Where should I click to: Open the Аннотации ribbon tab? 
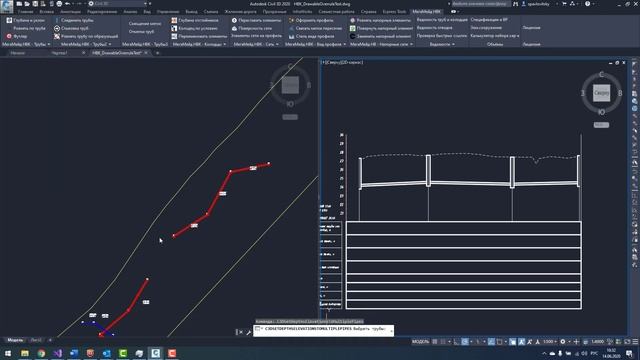70,12
